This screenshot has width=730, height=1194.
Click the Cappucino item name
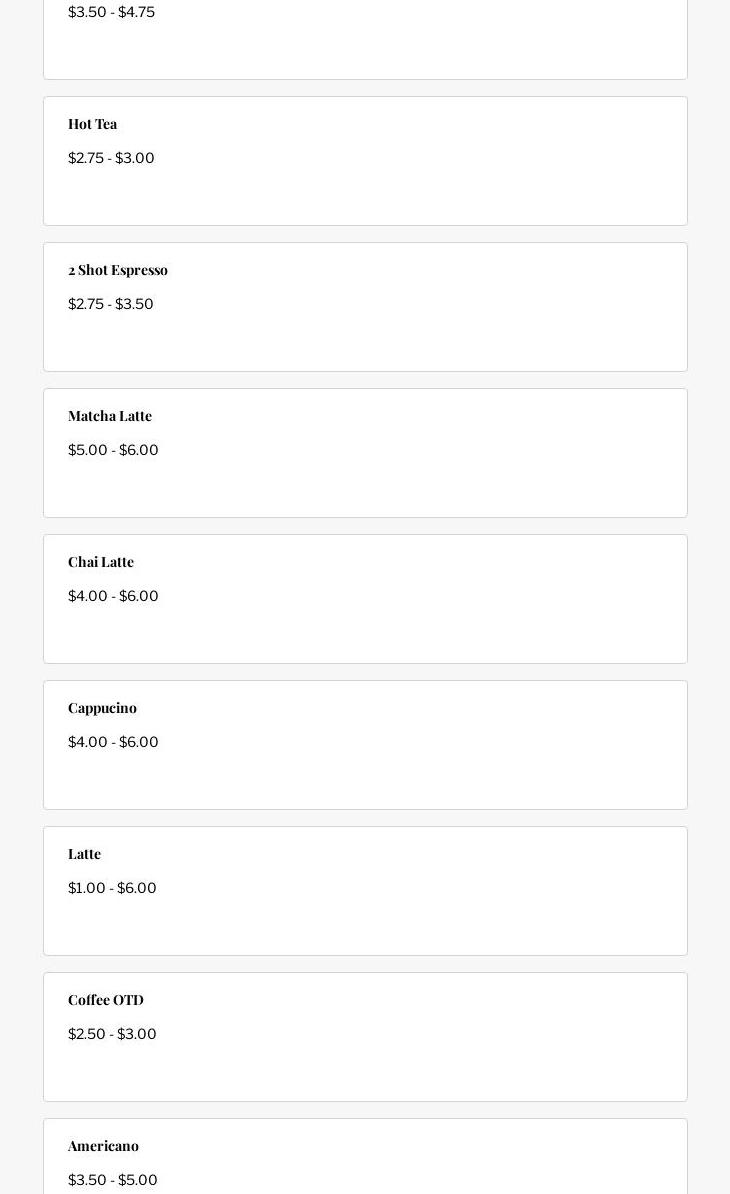pos(102,708)
